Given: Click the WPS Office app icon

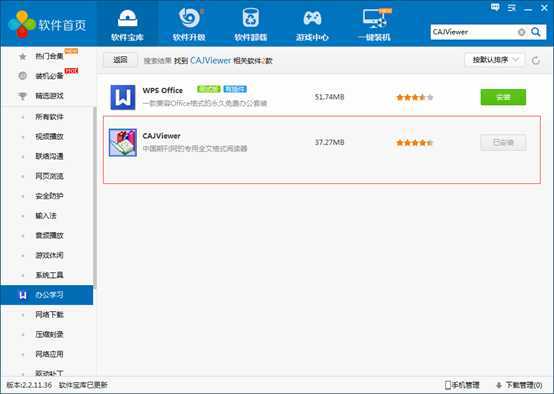Looking at the screenshot, I should point(123,97).
